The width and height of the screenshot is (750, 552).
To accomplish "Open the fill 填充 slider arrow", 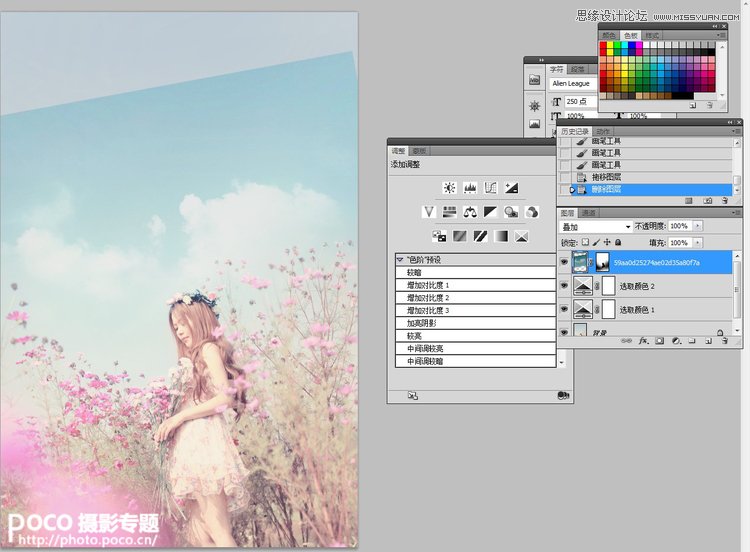I will click(x=697, y=243).
